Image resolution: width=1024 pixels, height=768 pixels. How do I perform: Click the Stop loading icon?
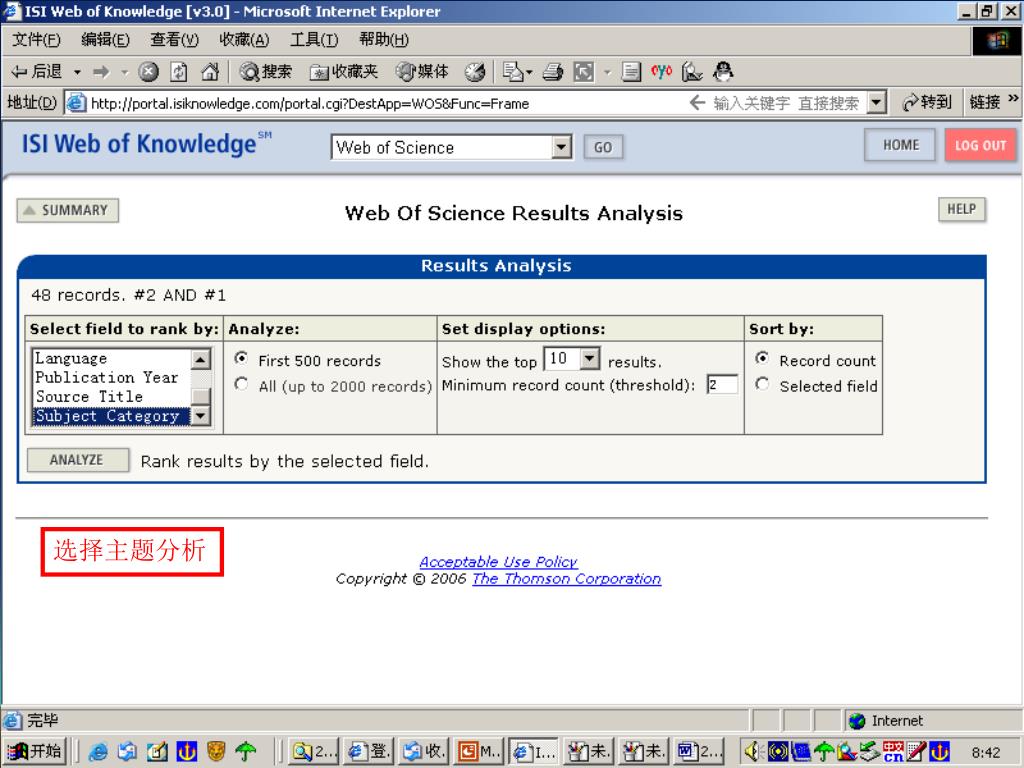click(149, 71)
